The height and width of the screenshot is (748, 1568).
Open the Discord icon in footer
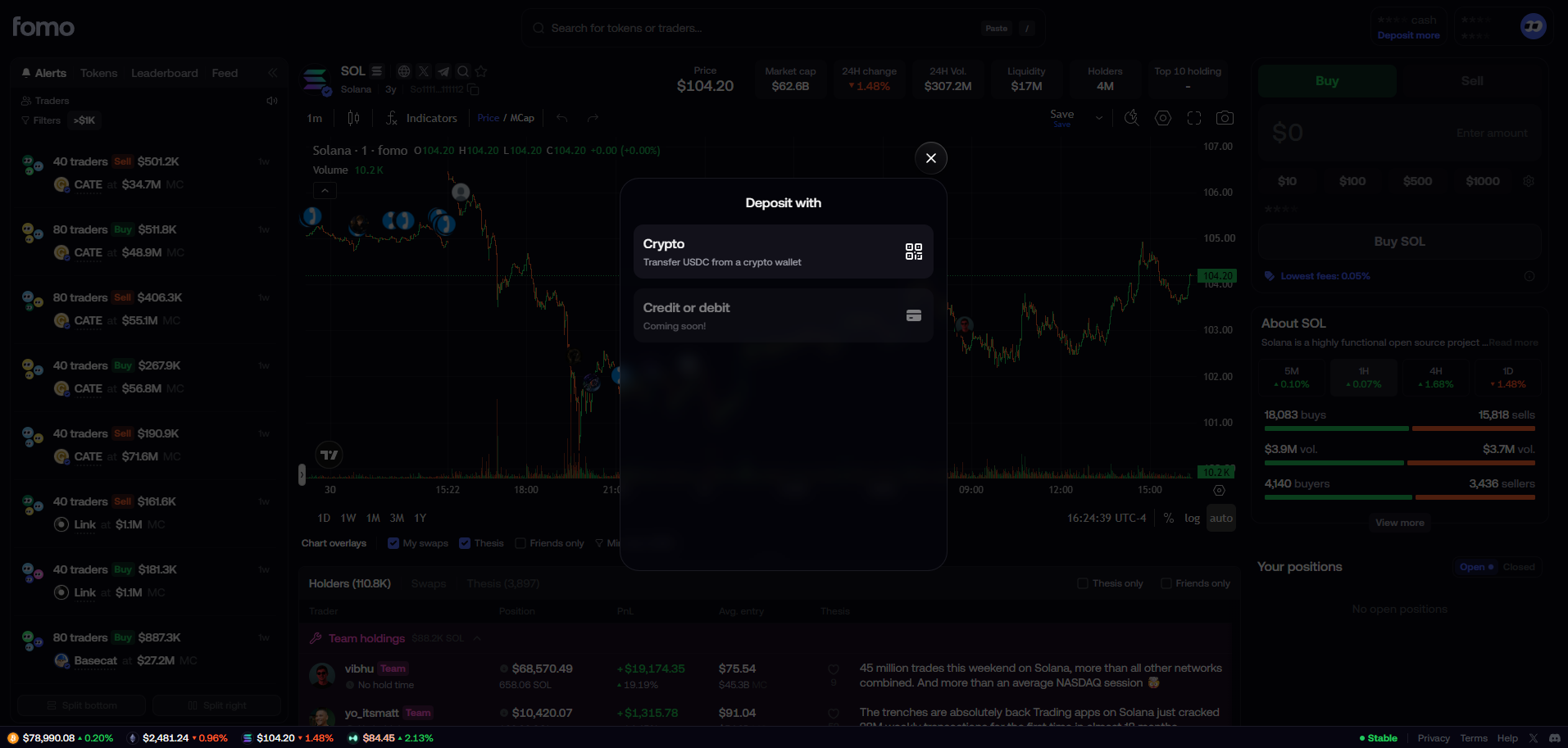tap(1554, 738)
